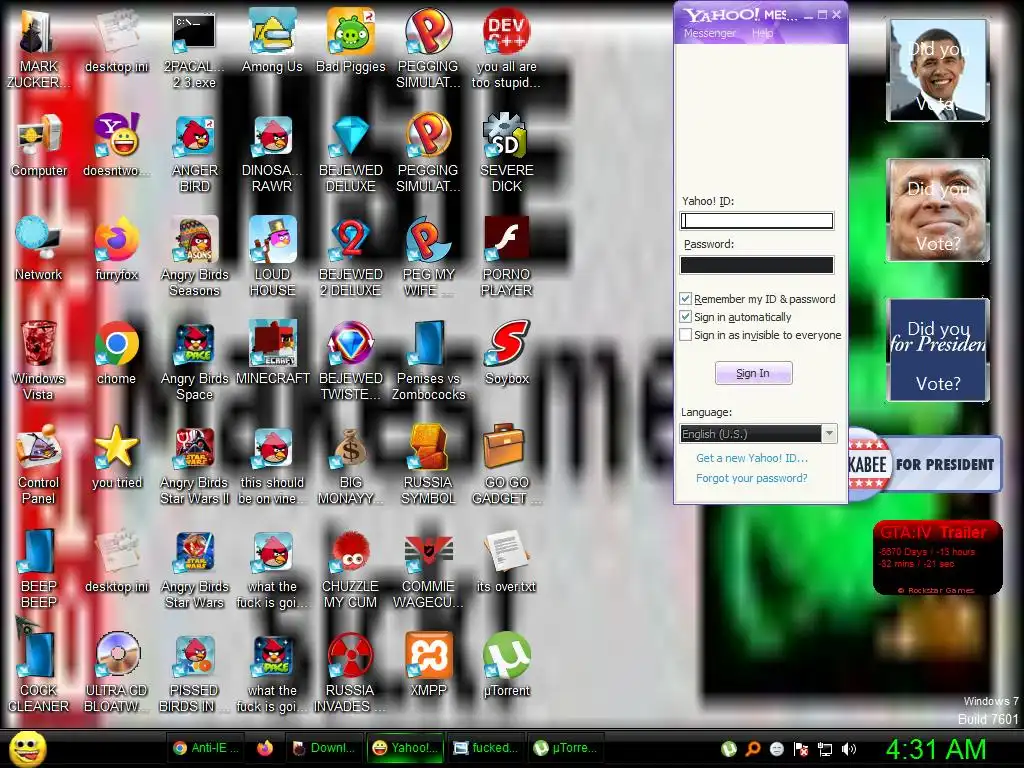Image resolution: width=1024 pixels, height=768 pixels.
Task: Open the Messenger menu in Yahoo window
Action: 710,33
